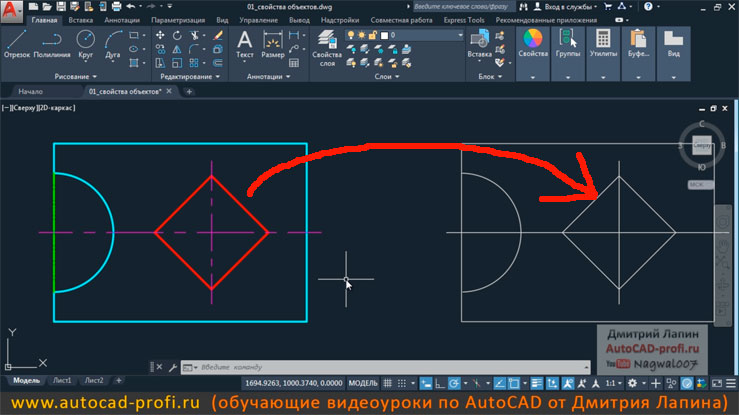Toggle object snap tracking in status bar
This screenshot has width=739, height=415.
click(x=500, y=383)
